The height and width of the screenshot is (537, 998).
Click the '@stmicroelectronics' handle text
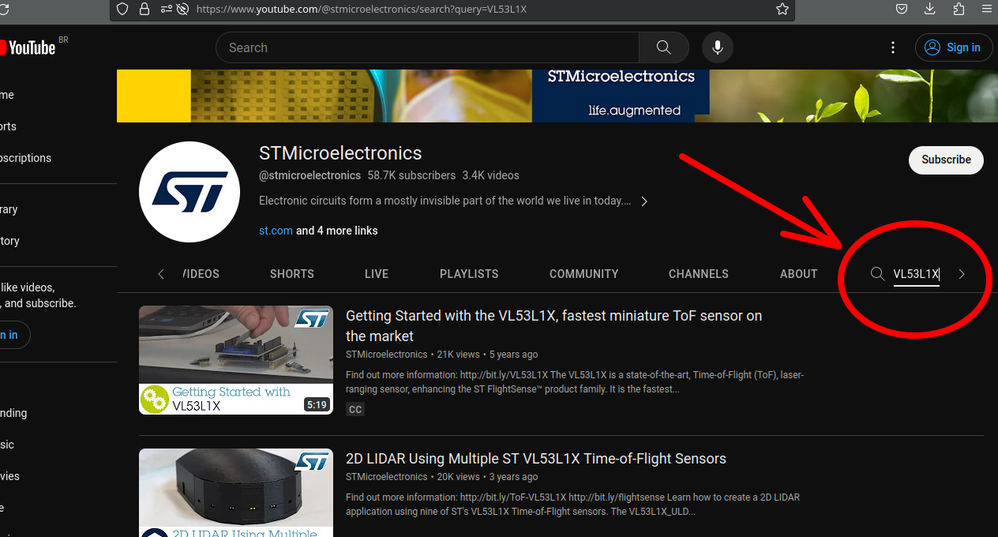tap(309, 175)
